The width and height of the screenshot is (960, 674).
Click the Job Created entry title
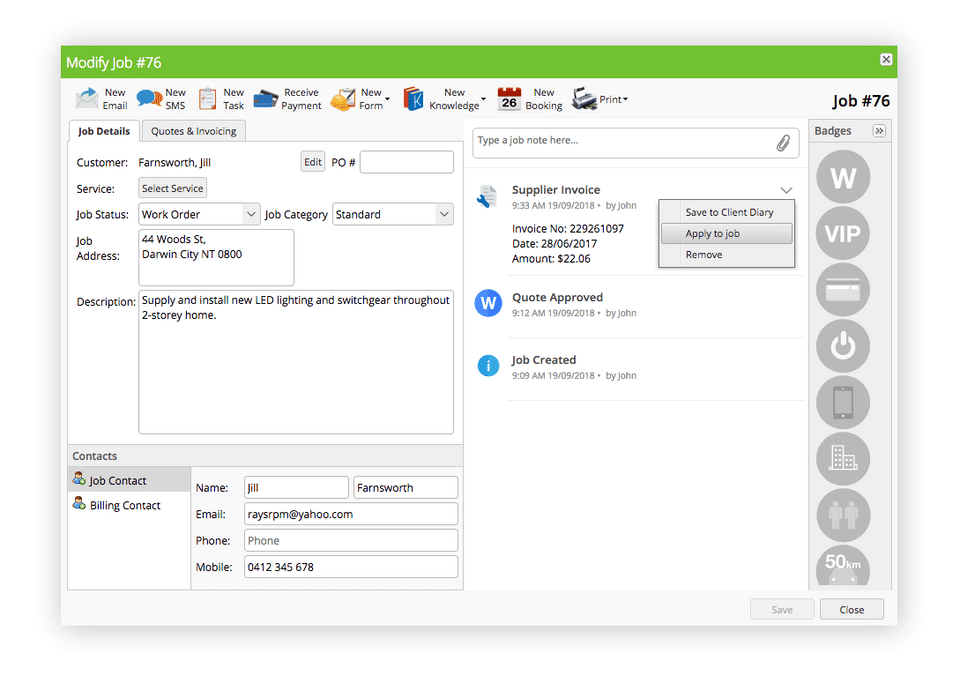(544, 360)
